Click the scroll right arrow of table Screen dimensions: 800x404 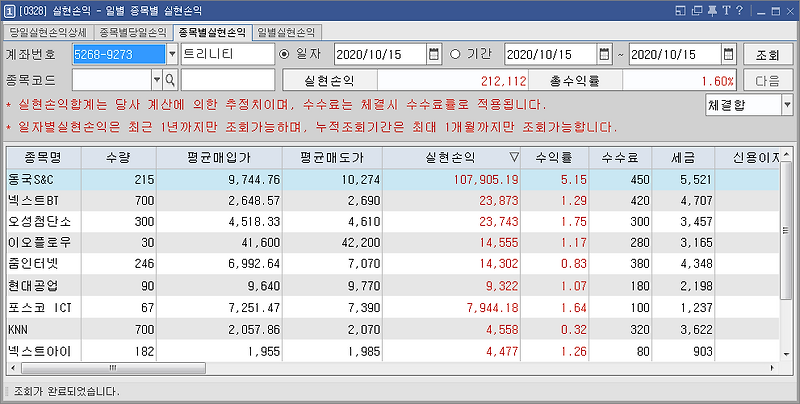pos(773,368)
